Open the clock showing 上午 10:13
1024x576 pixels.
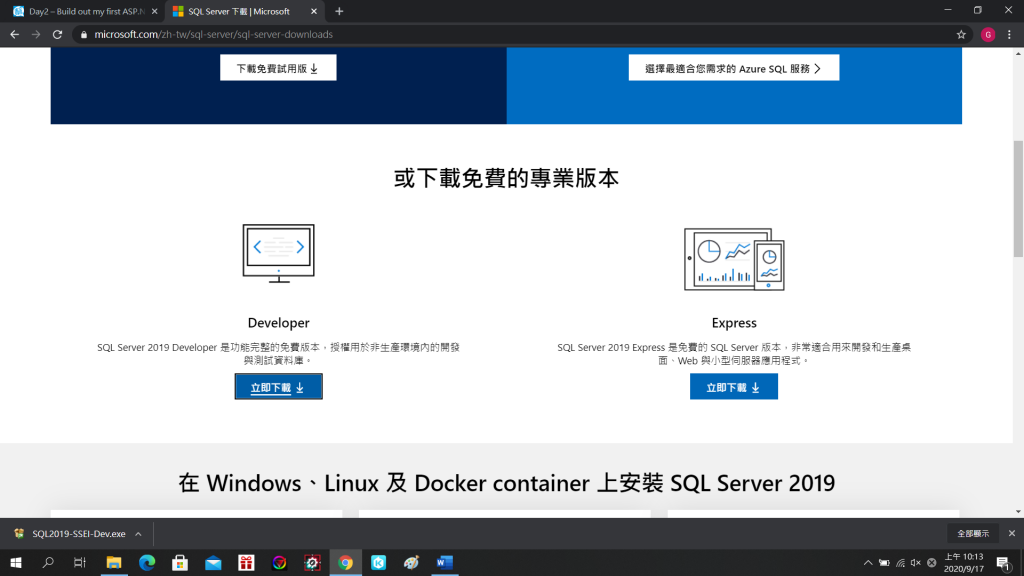964,562
